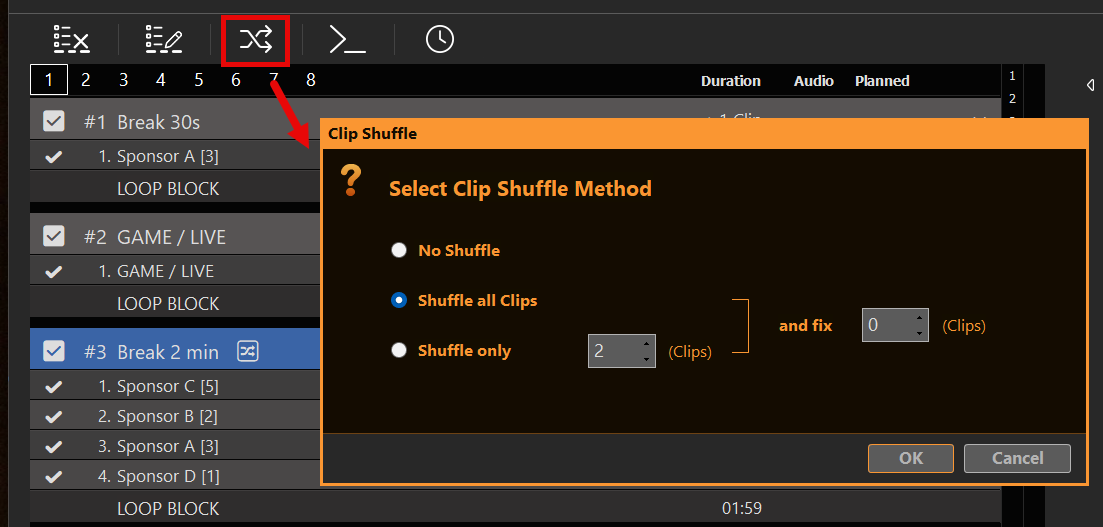1103x527 pixels.
Task: Switch to playlist tab 5
Action: [x=198, y=80]
